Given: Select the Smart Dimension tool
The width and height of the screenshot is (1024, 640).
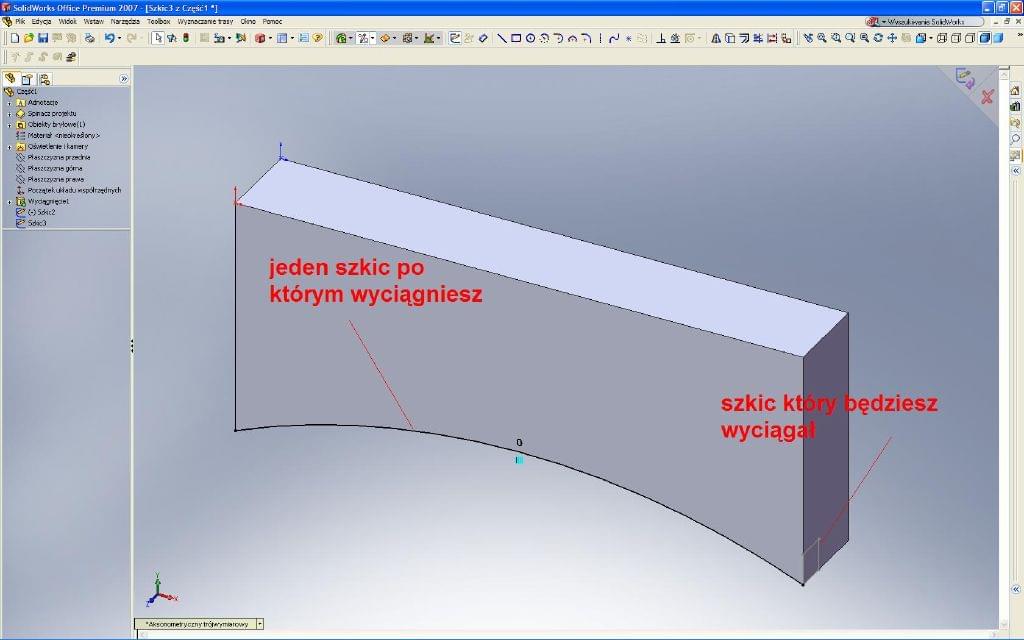Looking at the screenshot, I should pyautogui.click(x=483, y=39).
